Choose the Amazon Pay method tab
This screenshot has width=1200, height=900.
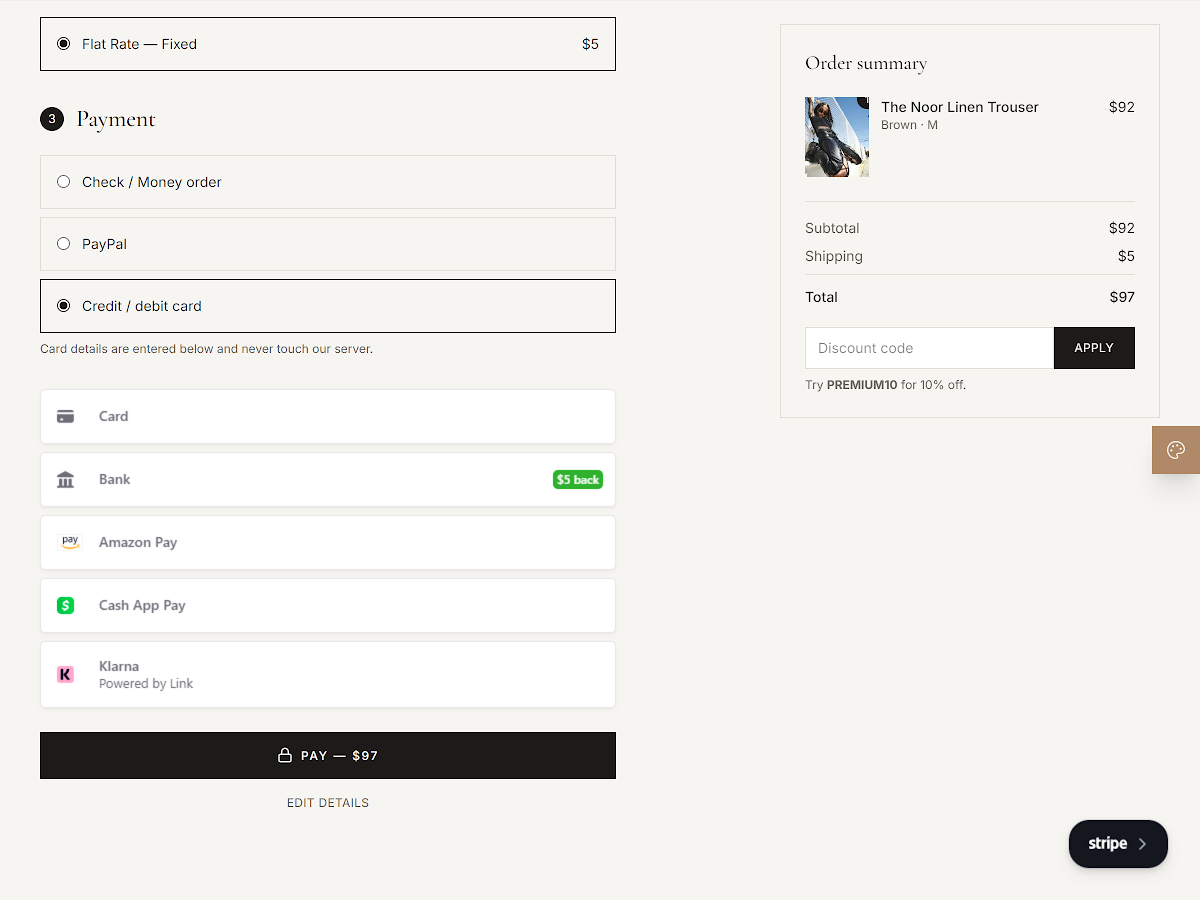pyautogui.click(x=328, y=542)
